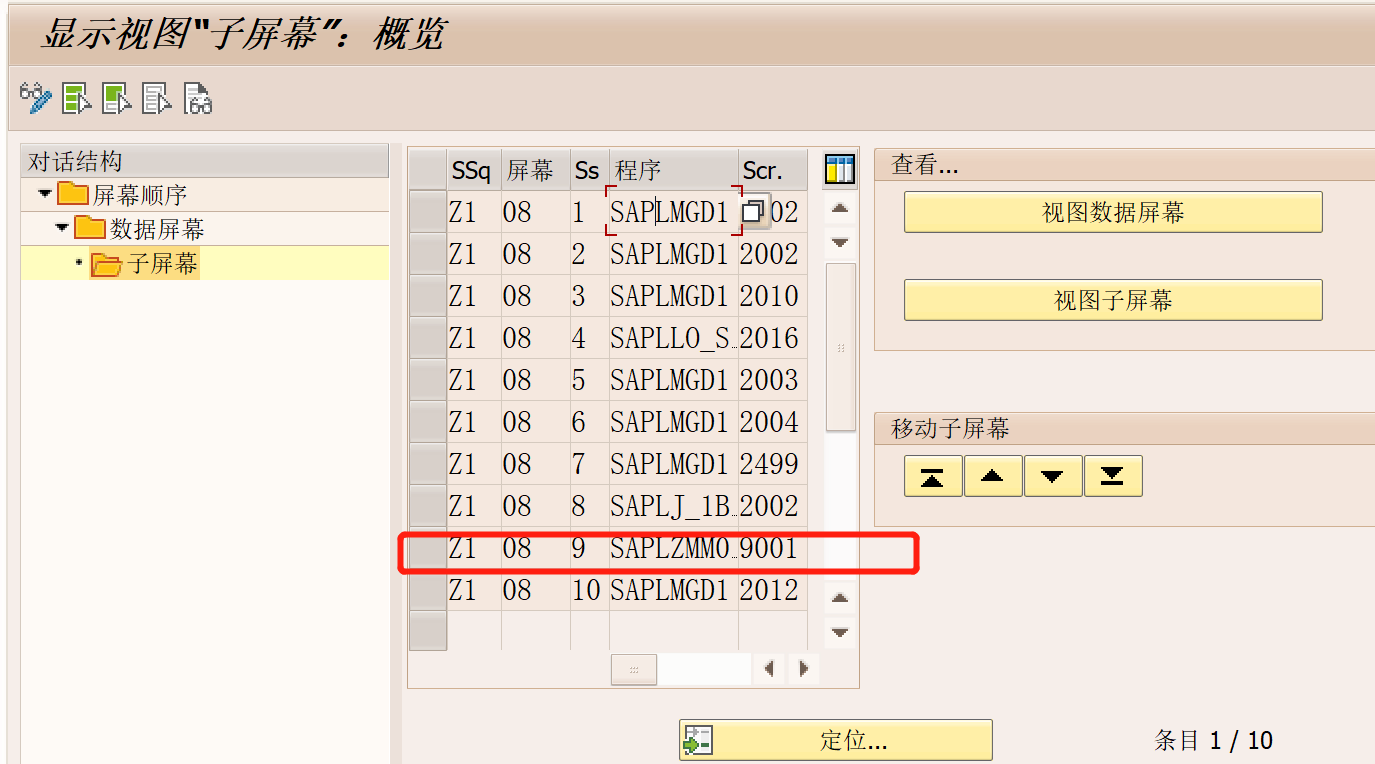Click the 视图数据屏幕 button

1113,212
